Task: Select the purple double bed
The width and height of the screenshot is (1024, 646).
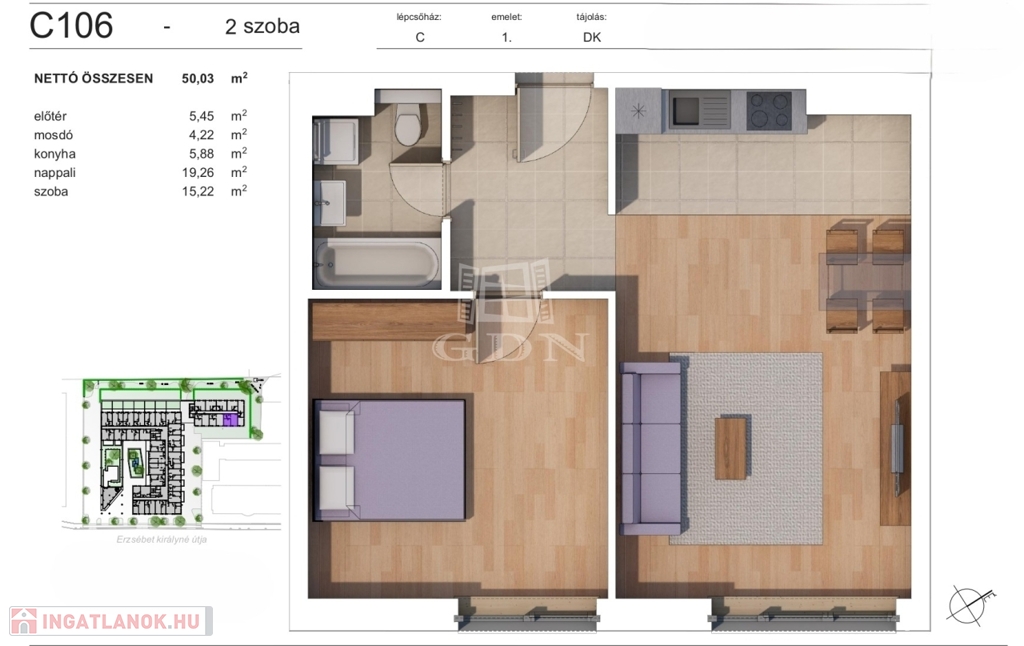Action: pos(392,460)
